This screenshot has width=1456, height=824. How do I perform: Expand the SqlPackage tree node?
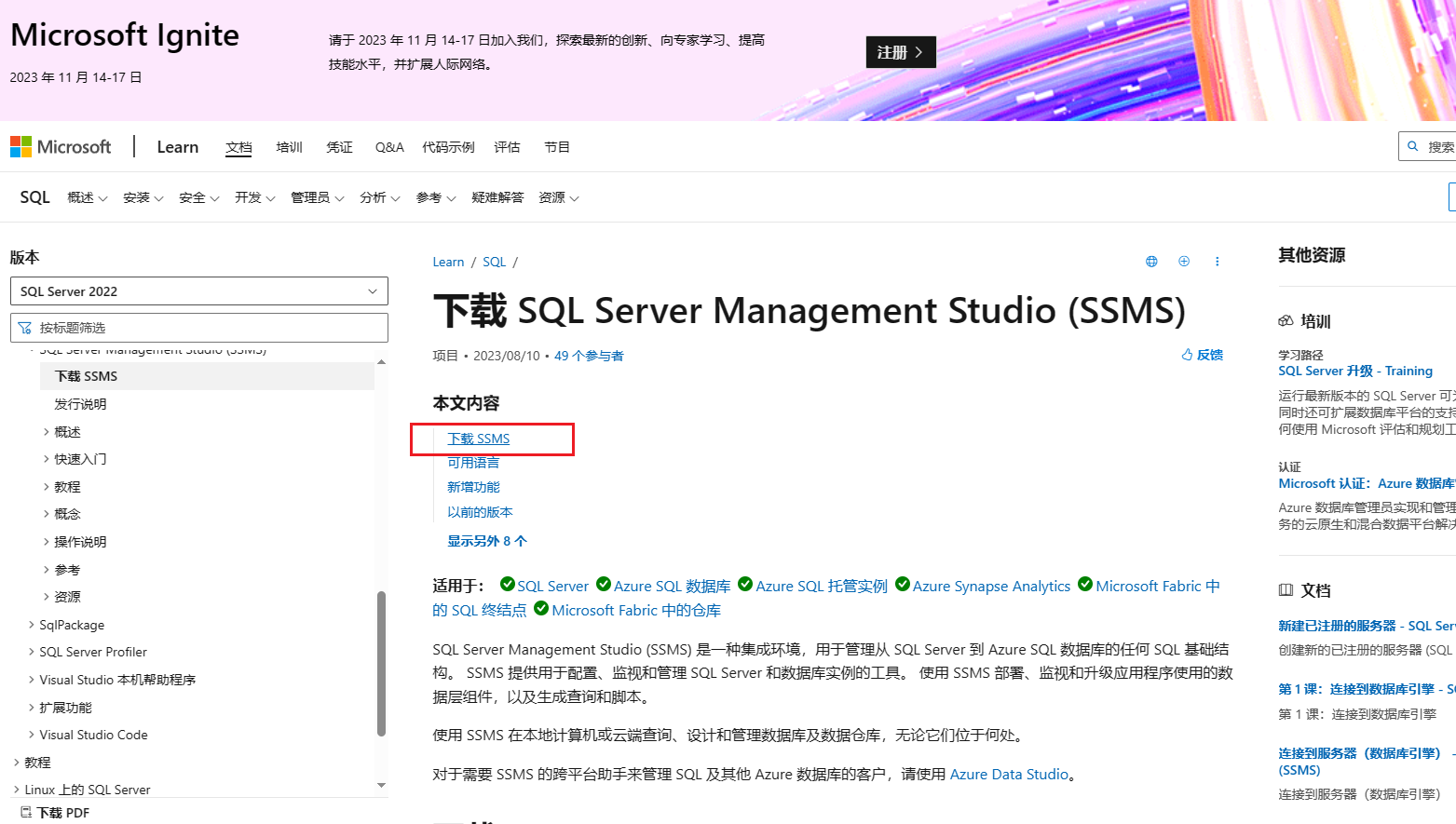[32, 625]
